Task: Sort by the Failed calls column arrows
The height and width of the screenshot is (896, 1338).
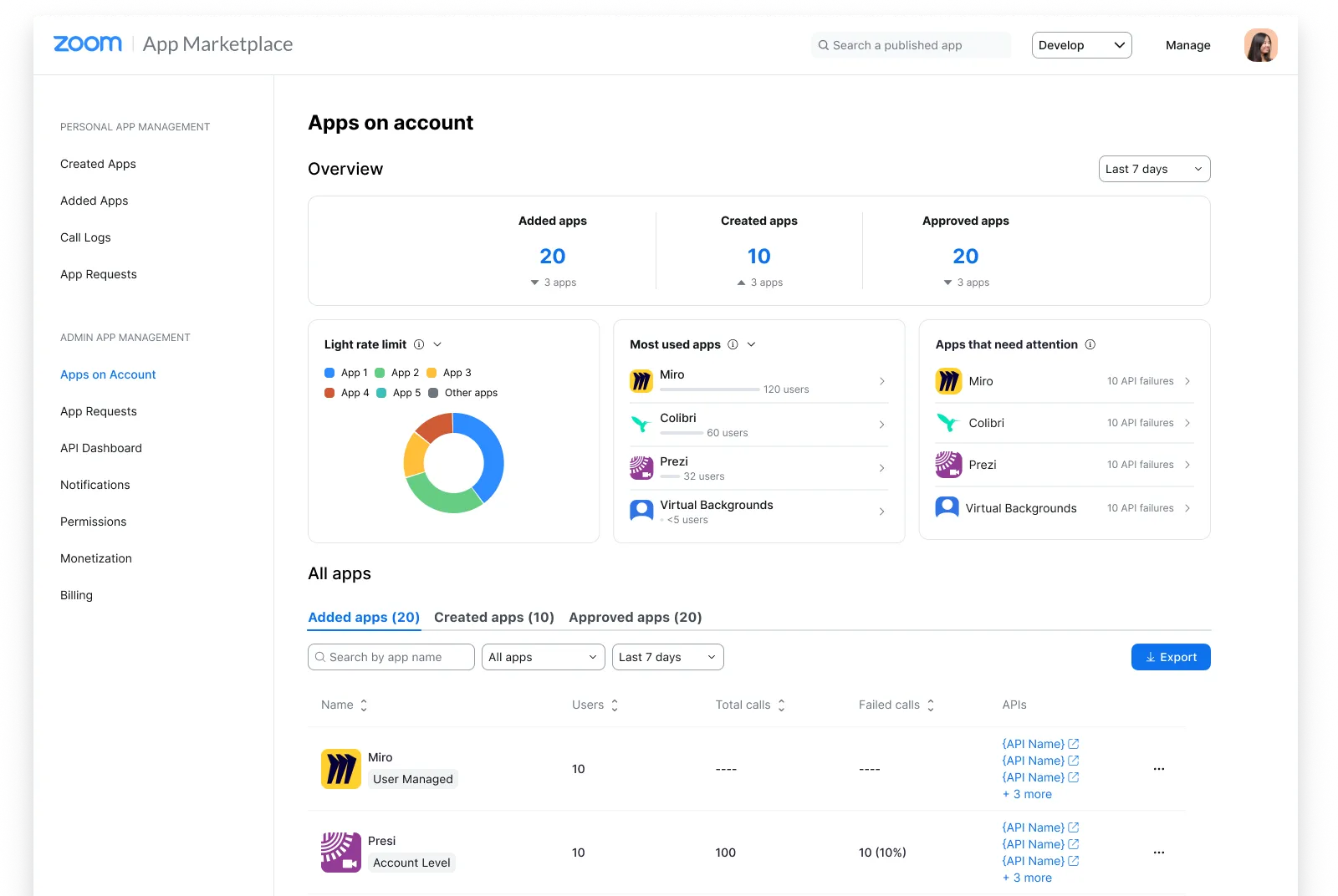Action: click(x=931, y=705)
